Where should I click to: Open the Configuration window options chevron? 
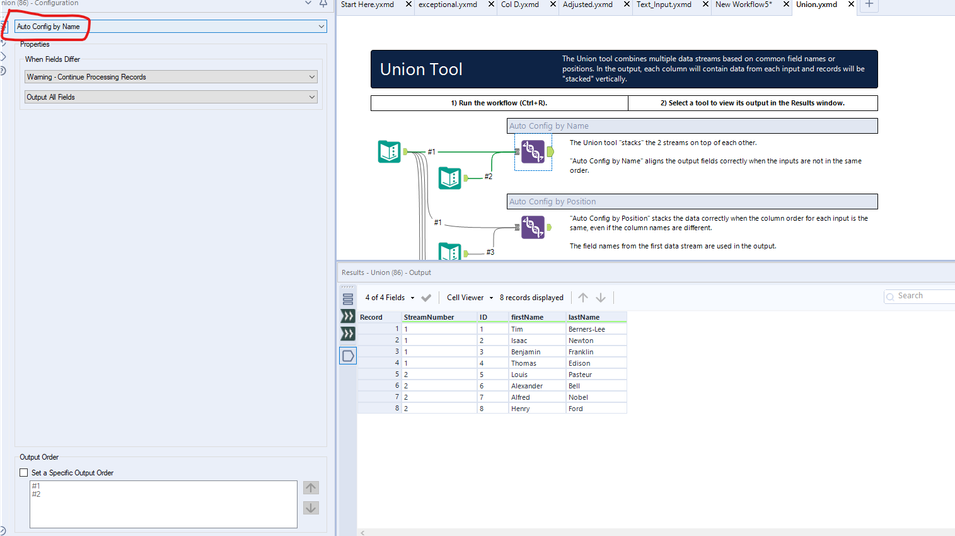308,3
